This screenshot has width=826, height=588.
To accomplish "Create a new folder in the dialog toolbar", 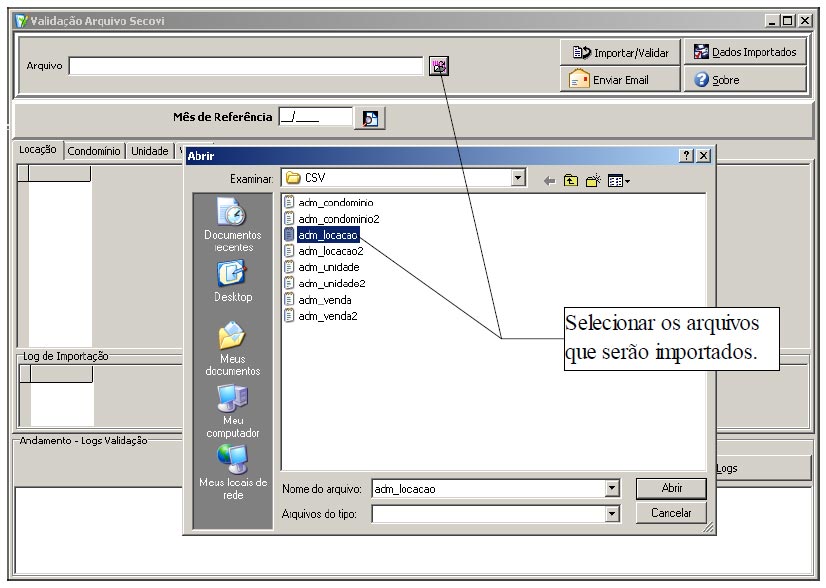I will pyautogui.click(x=592, y=179).
